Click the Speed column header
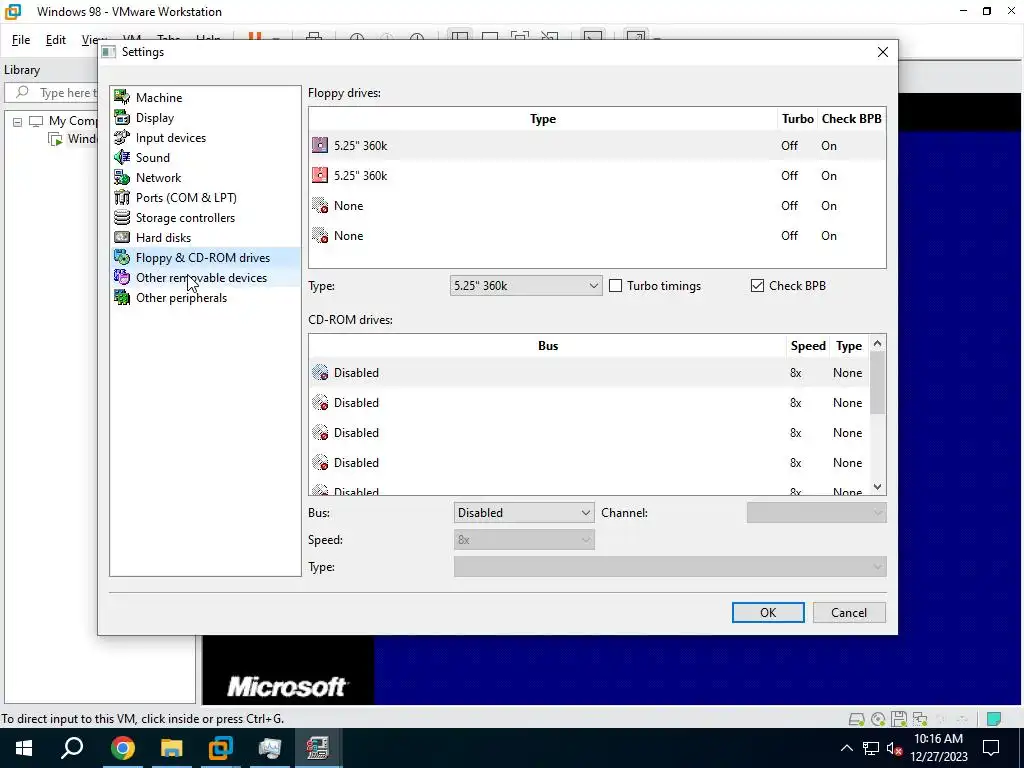The width and height of the screenshot is (1024, 768). click(808, 346)
